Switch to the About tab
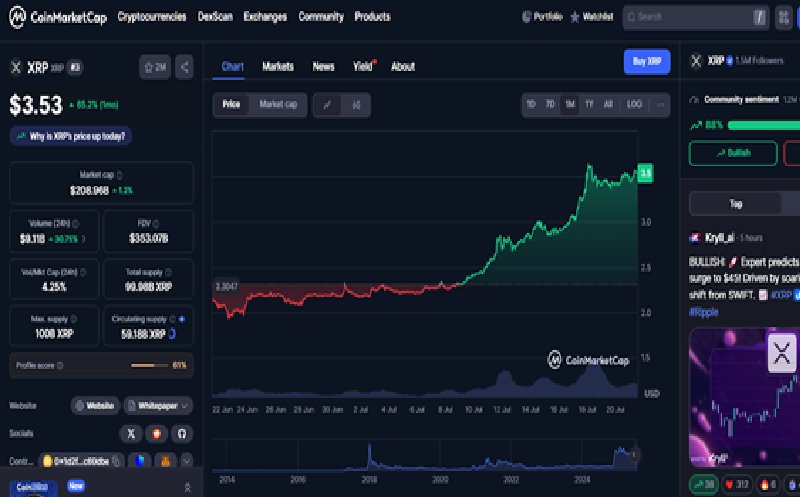This screenshot has height=497, width=800. point(403,66)
